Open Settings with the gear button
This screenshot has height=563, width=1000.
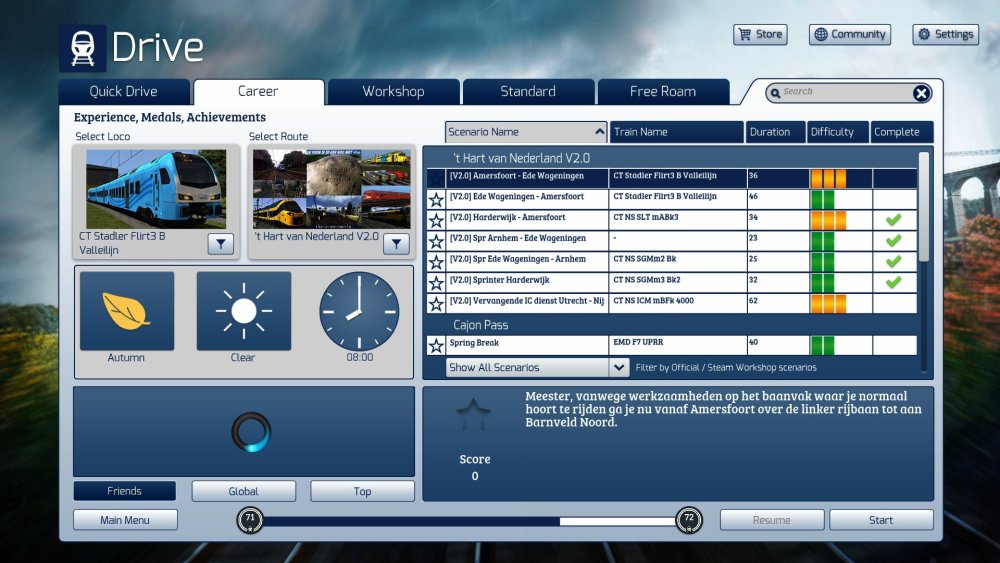(945, 34)
